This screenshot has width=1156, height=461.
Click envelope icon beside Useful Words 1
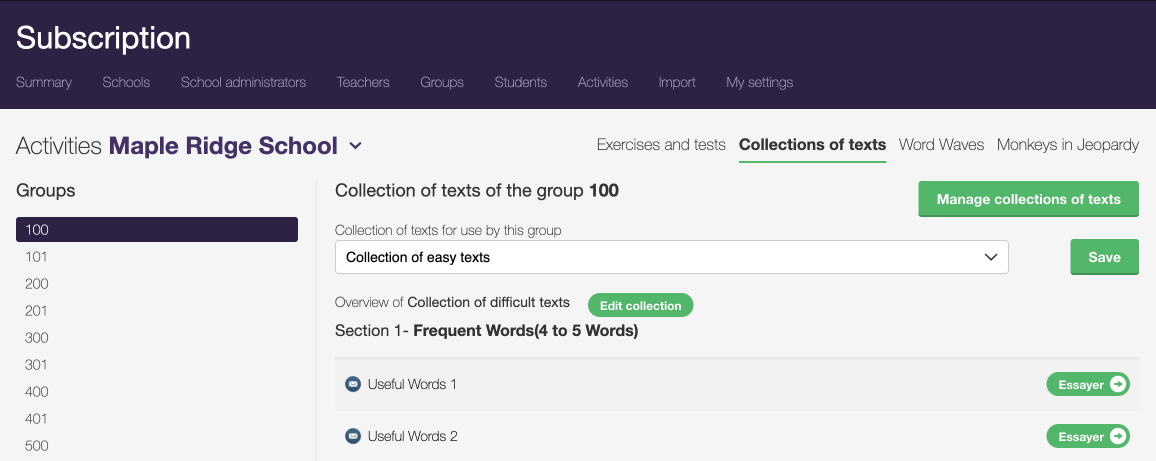(352, 384)
